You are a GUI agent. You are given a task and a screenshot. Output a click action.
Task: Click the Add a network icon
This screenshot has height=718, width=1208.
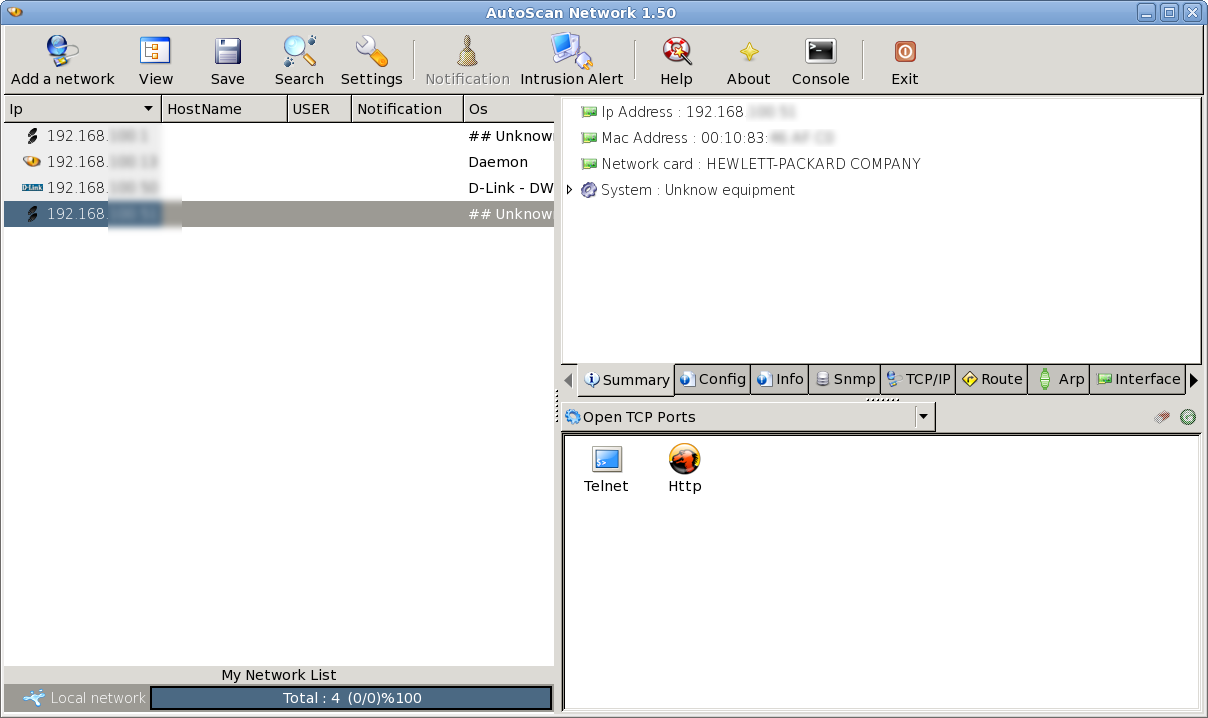click(x=62, y=51)
